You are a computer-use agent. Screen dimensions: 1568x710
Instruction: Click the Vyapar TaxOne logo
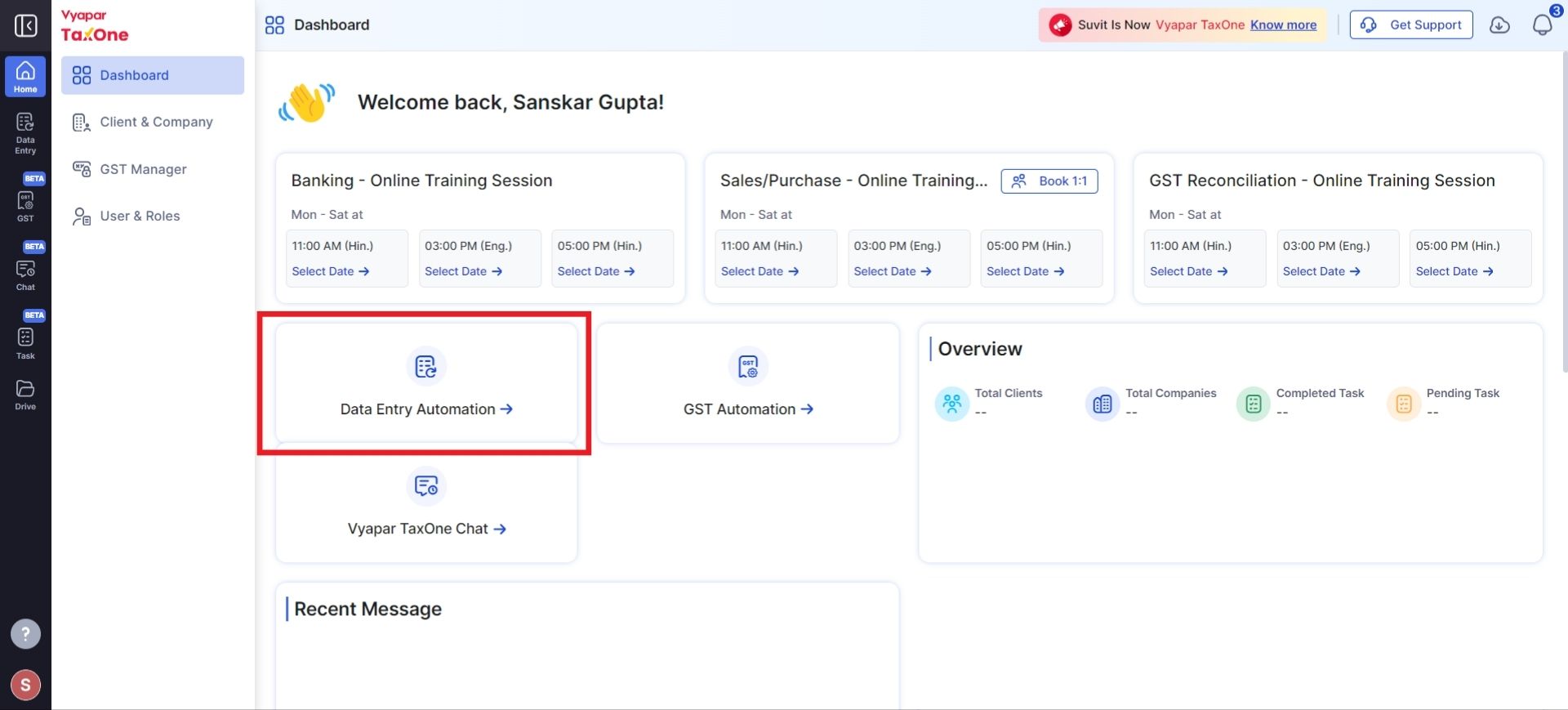[x=95, y=26]
